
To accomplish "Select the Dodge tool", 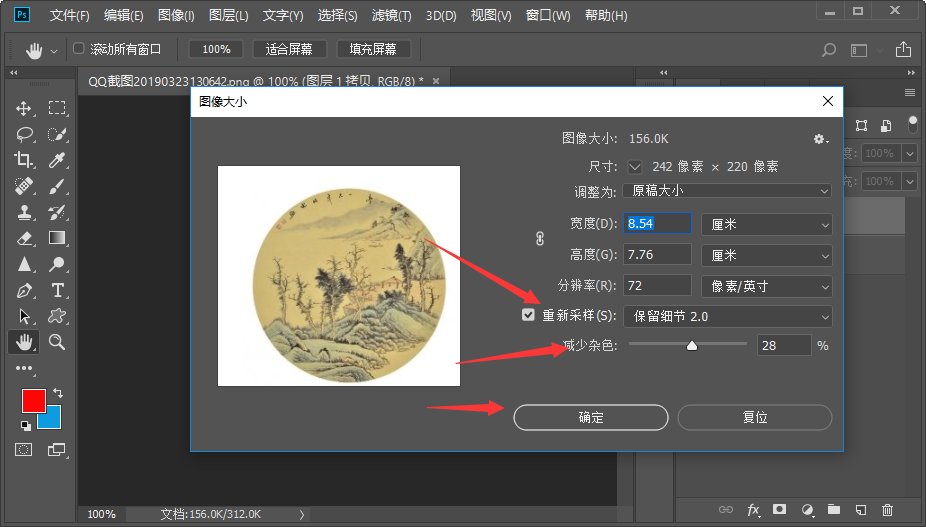I will pyautogui.click(x=57, y=264).
